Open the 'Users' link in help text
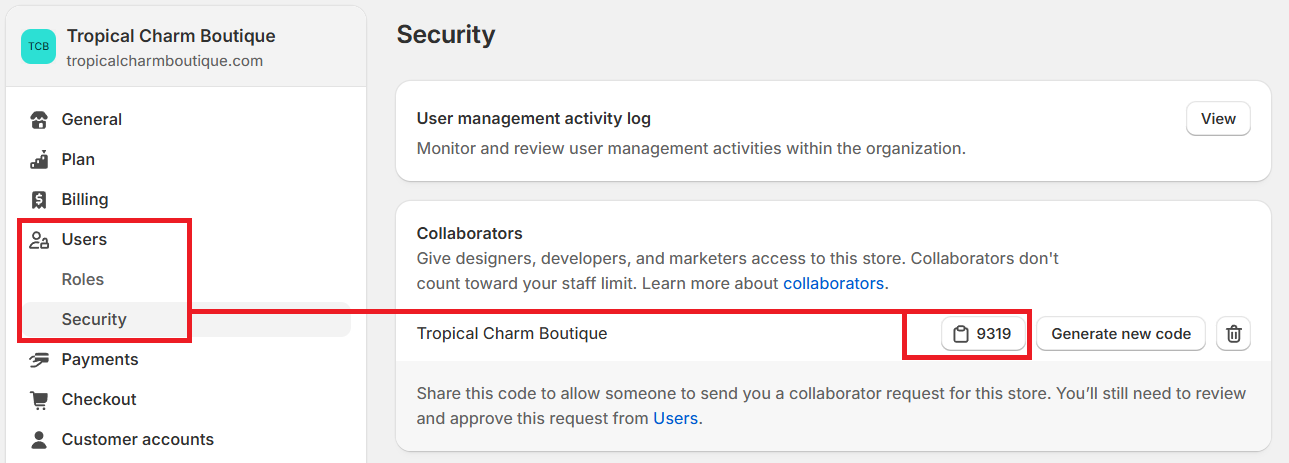The width and height of the screenshot is (1289, 463). pyautogui.click(x=676, y=419)
